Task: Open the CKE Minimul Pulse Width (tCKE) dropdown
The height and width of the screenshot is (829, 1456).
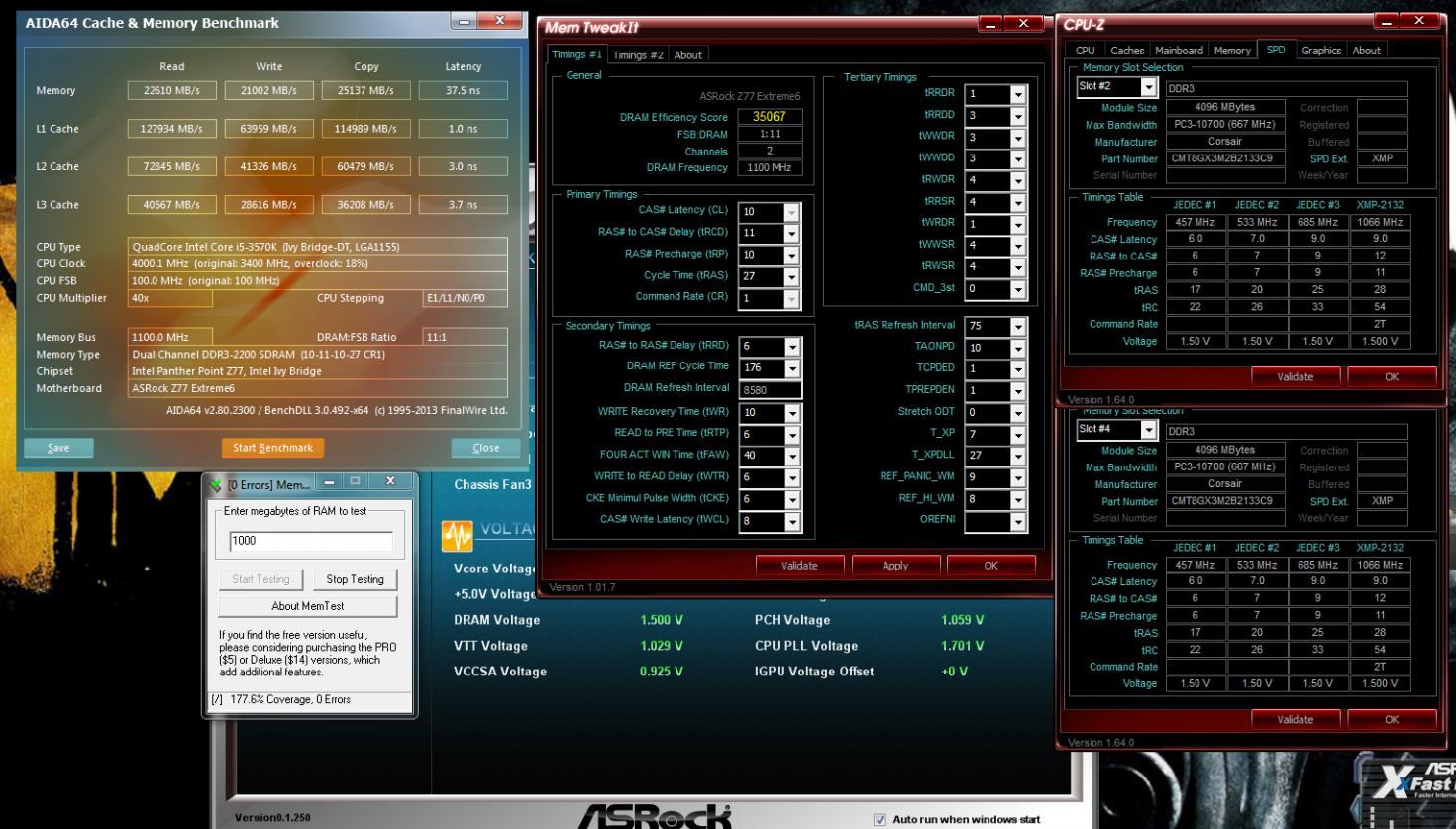Action: (792, 500)
